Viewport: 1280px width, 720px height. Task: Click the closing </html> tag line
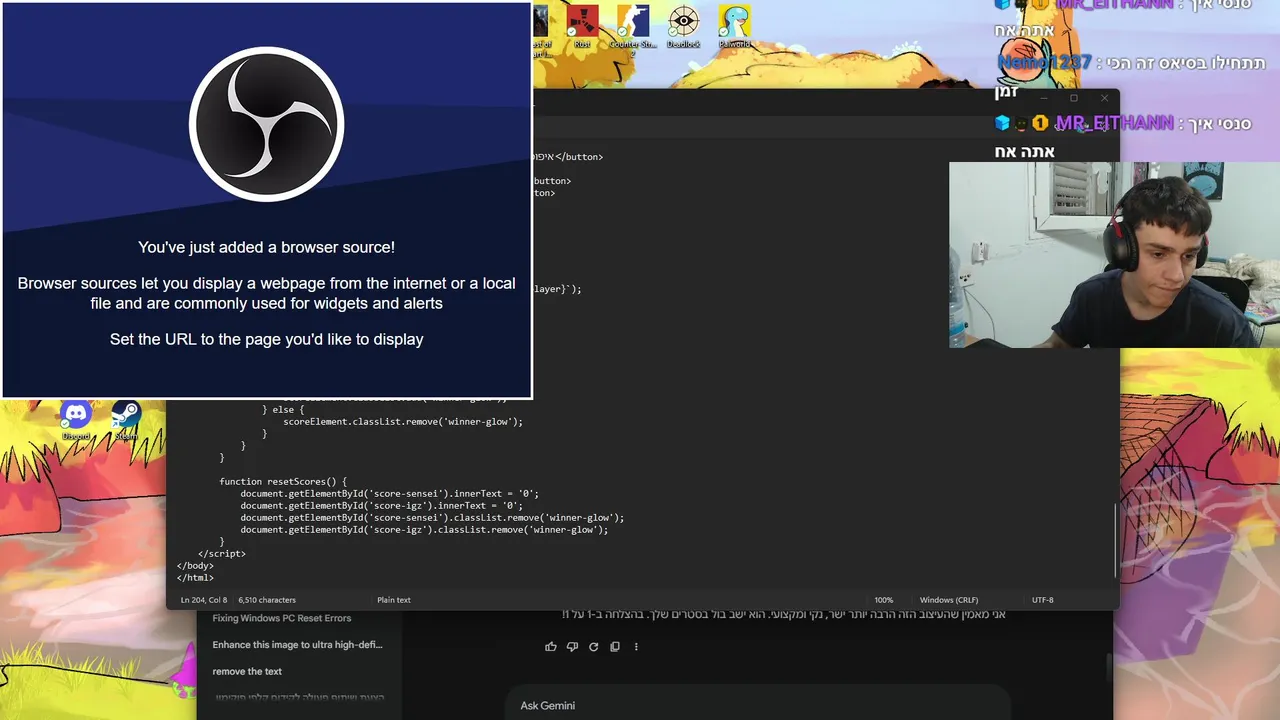click(195, 578)
